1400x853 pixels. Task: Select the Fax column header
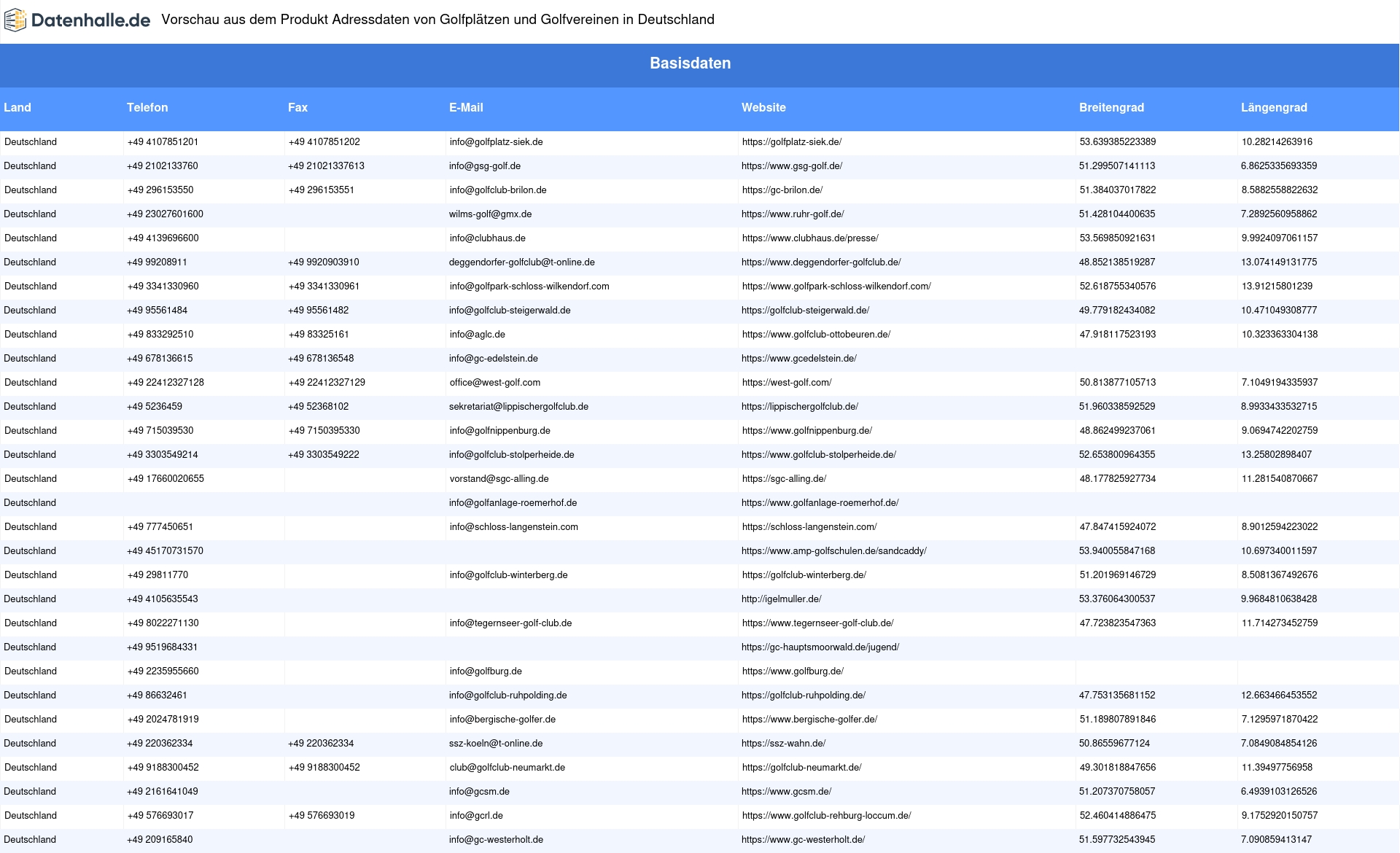pyautogui.click(x=297, y=107)
